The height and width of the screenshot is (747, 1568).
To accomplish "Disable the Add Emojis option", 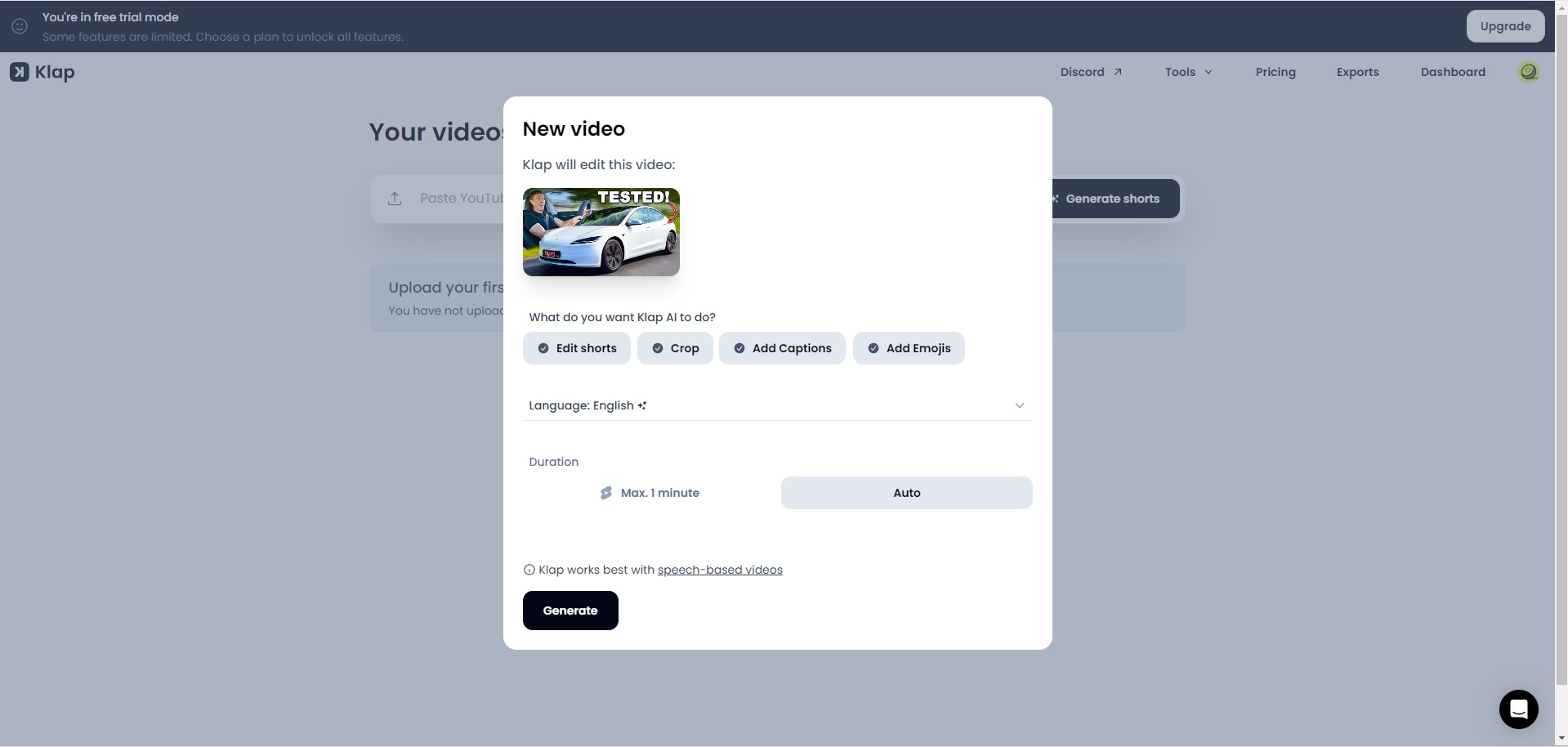I will coord(909,348).
